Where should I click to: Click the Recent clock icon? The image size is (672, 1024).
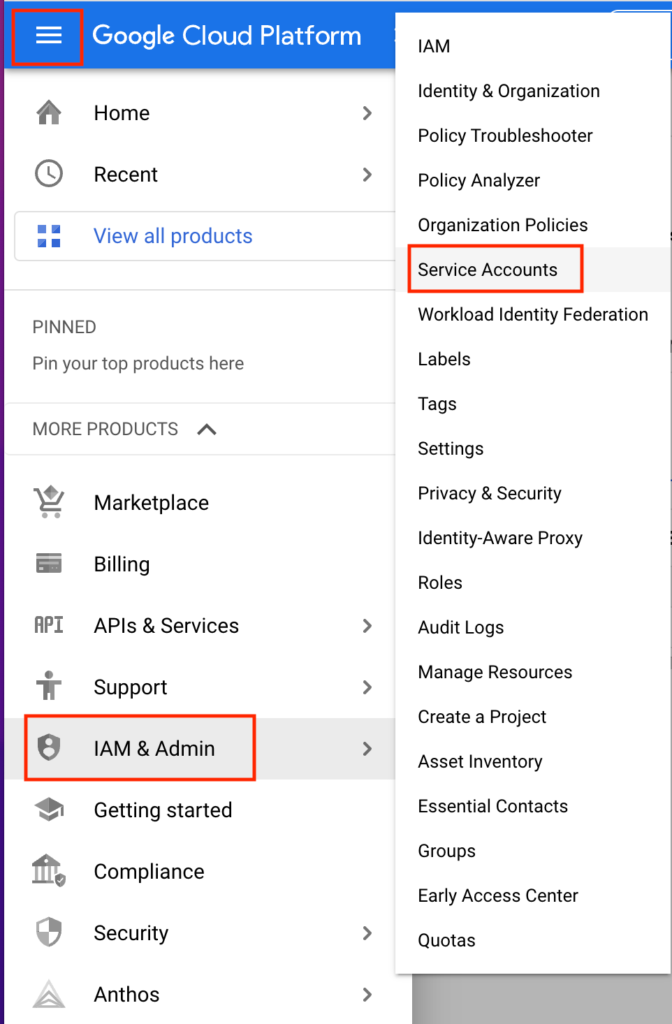(49, 174)
